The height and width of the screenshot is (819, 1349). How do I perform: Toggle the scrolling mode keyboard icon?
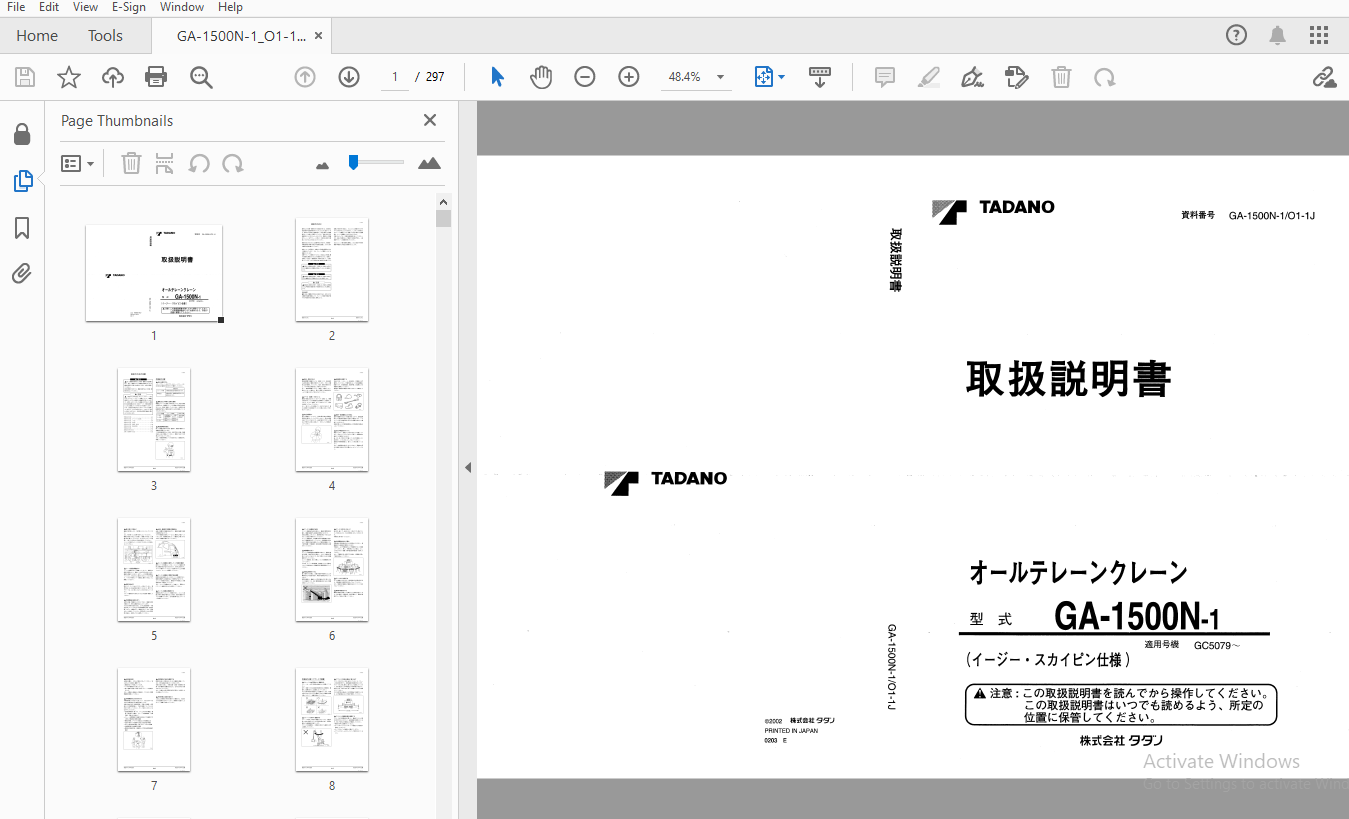pos(820,77)
